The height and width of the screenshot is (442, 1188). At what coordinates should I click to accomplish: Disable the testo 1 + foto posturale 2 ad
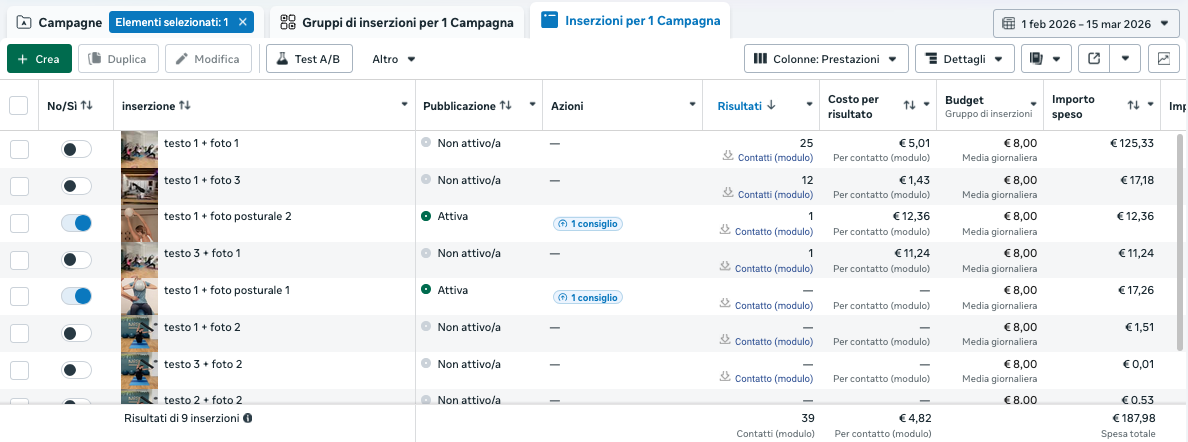tap(76, 223)
